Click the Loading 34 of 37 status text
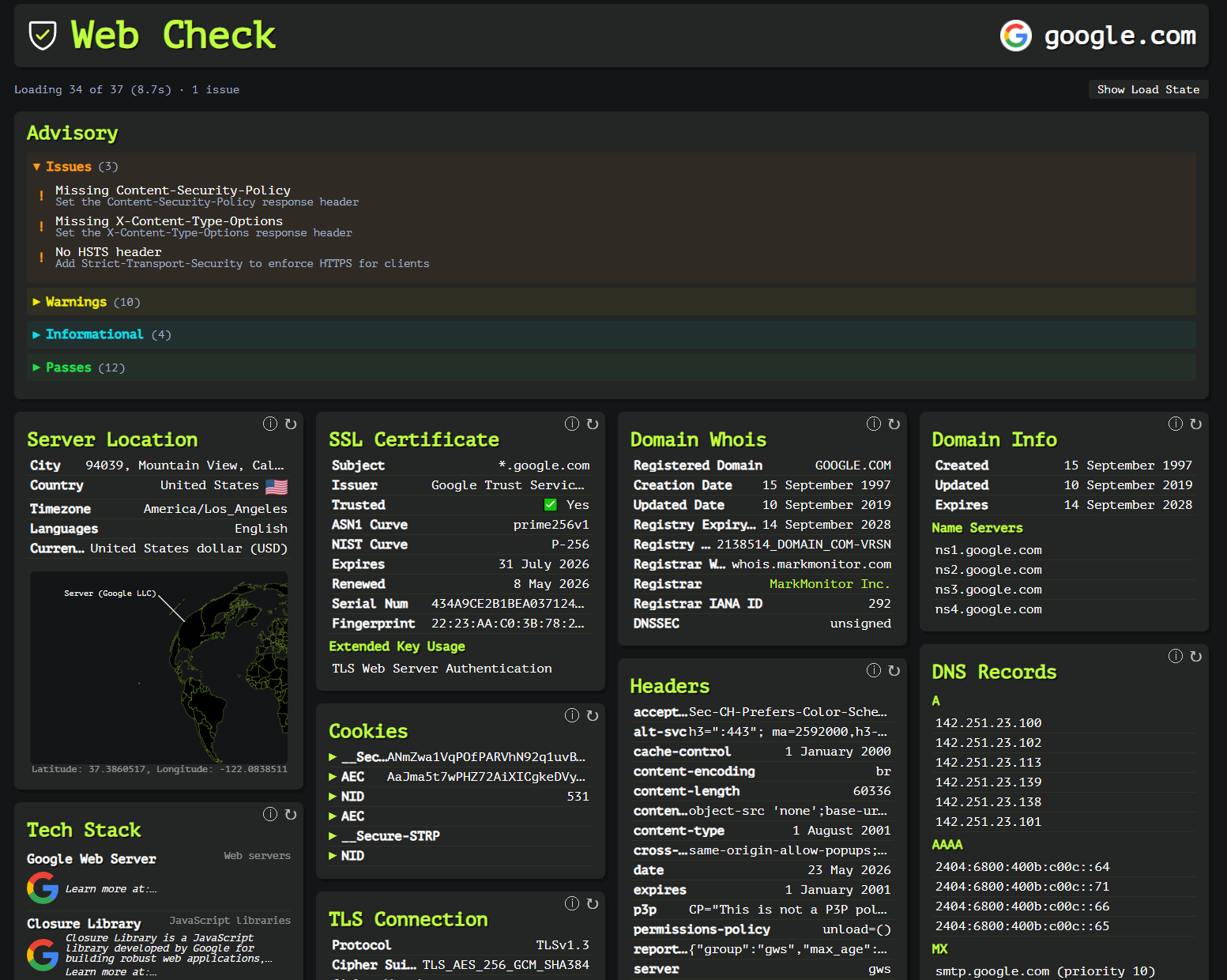Image resolution: width=1227 pixels, height=980 pixels. tap(126, 90)
